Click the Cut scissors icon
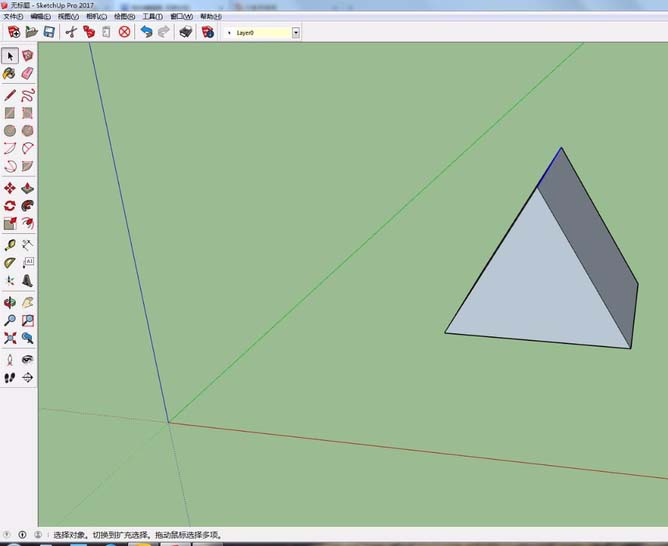This screenshot has width=668, height=546. coord(71,32)
